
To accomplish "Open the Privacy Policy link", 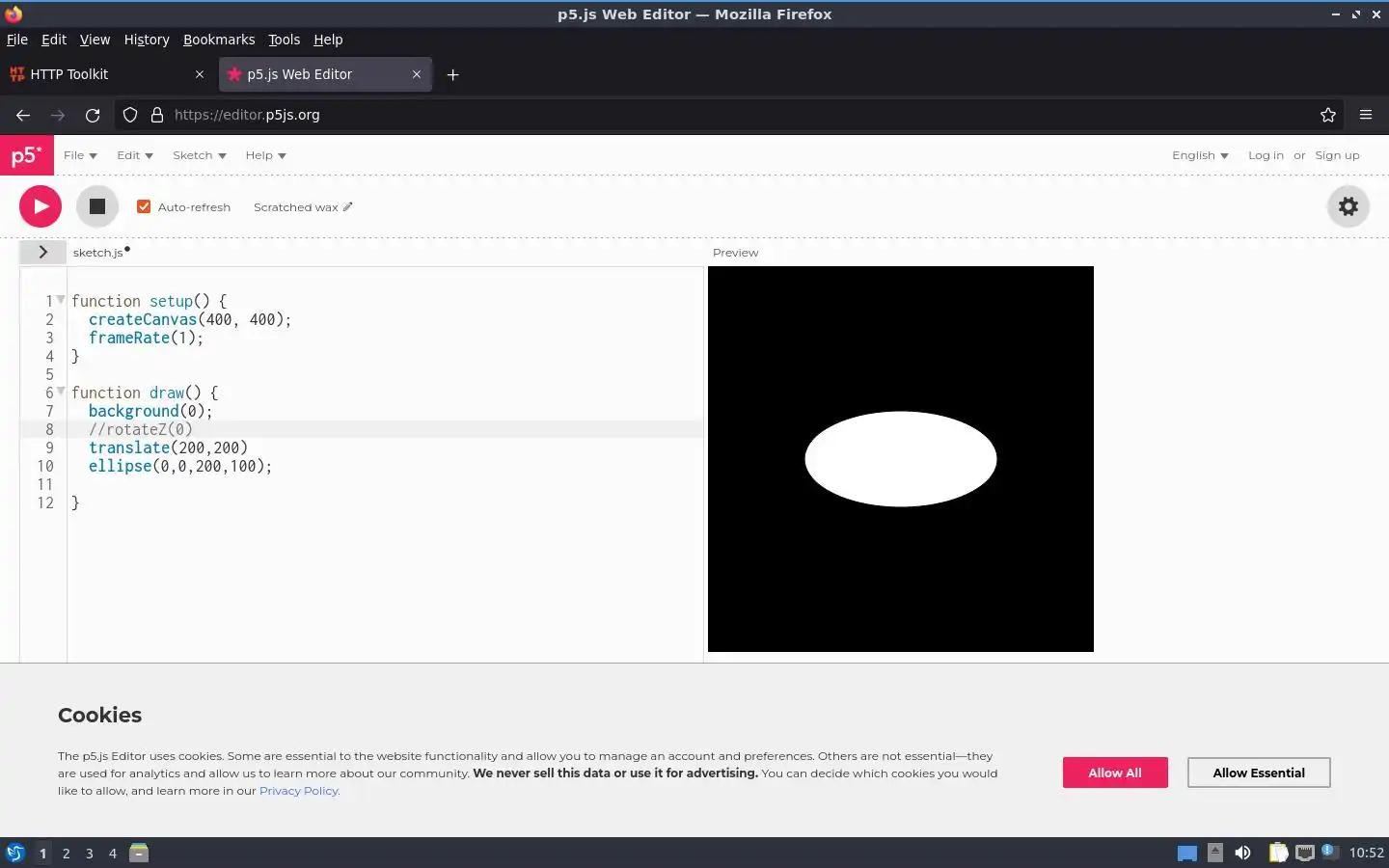I will pos(299,791).
